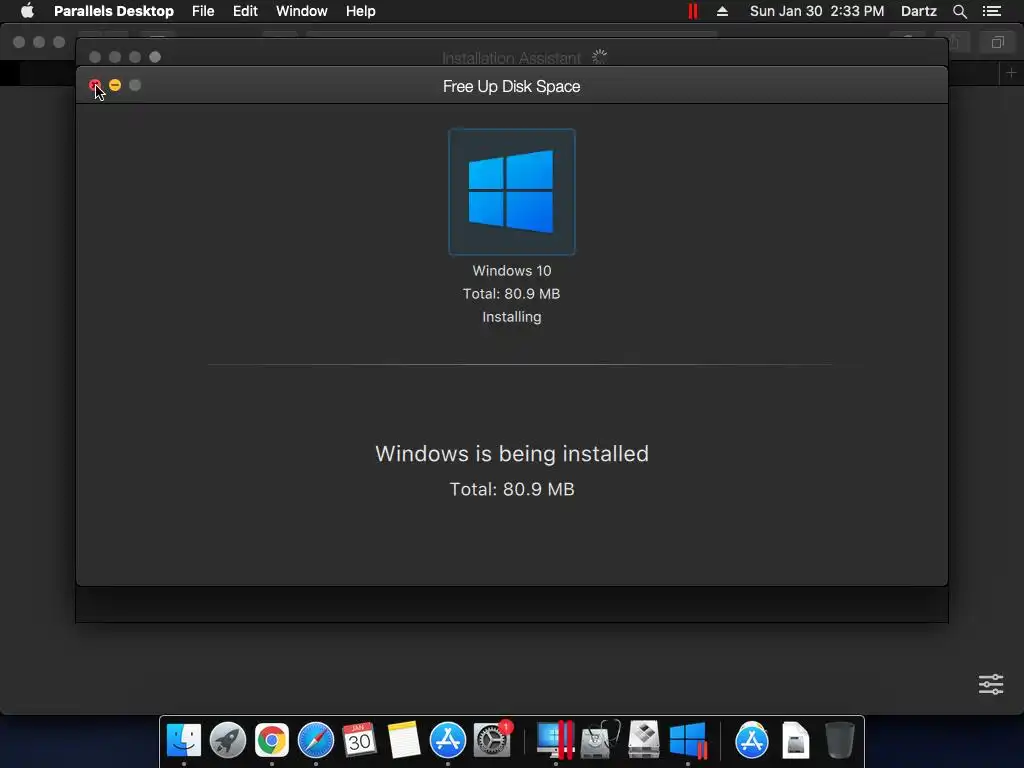Screen dimensions: 1024x768
Task: Open Notification Center list icon
Action: (992, 11)
